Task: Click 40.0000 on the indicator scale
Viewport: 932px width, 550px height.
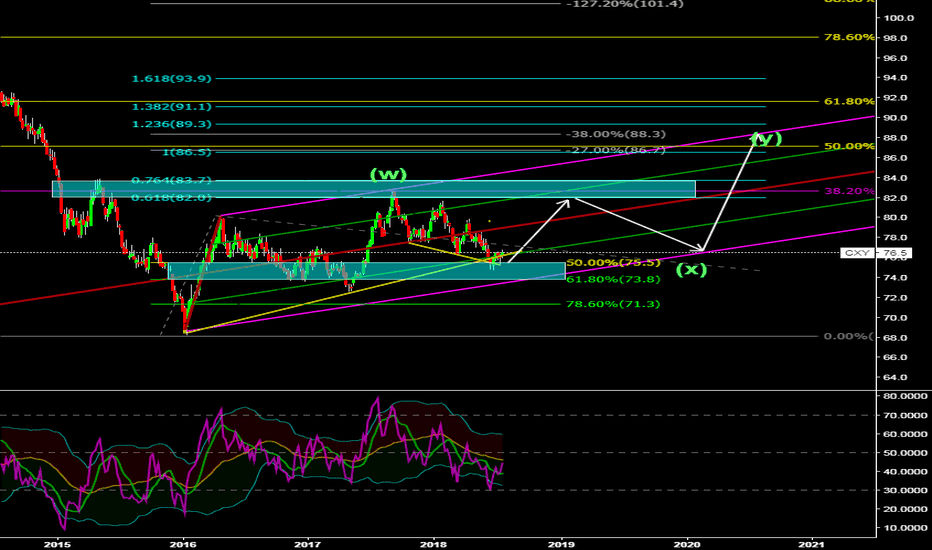Action: (905, 472)
